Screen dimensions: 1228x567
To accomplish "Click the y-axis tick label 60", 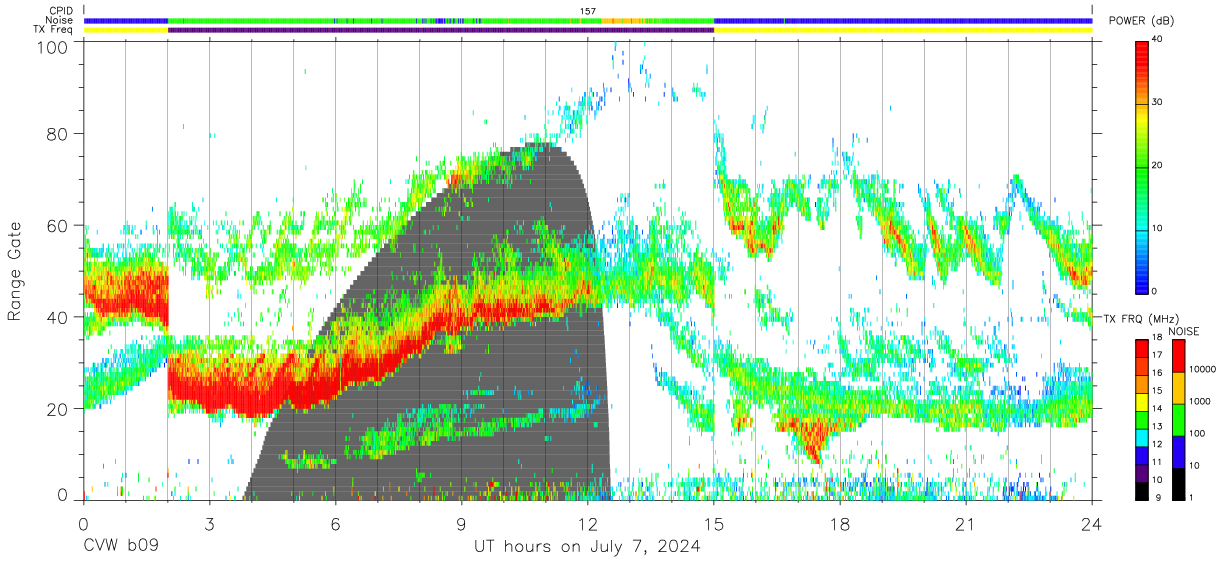I will [x=58, y=226].
